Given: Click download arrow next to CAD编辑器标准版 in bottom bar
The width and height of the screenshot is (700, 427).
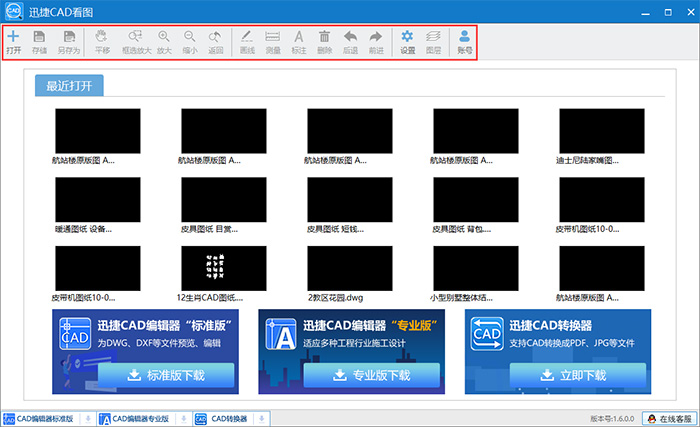Looking at the screenshot, I should point(88,419).
